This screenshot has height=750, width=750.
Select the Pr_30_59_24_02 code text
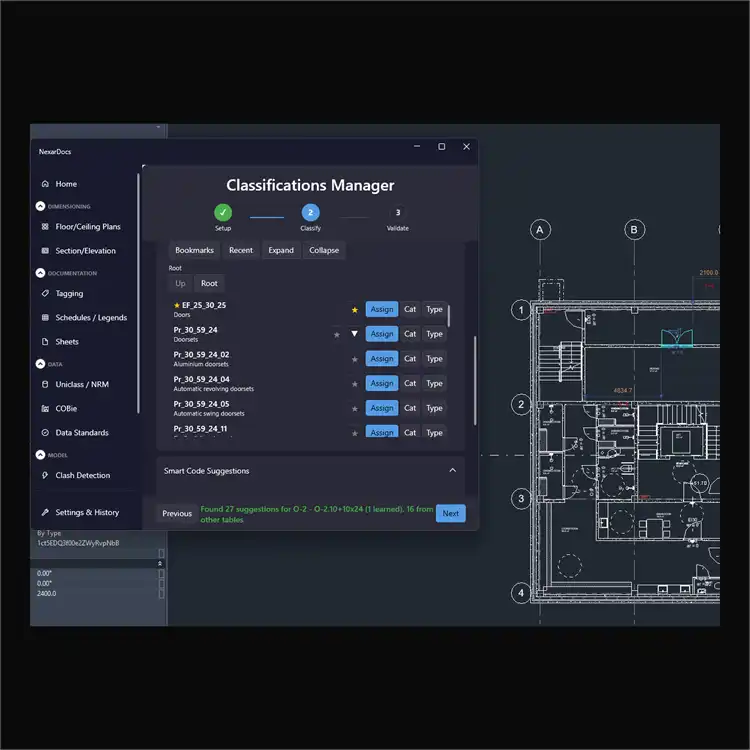pyautogui.click(x=201, y=355)
